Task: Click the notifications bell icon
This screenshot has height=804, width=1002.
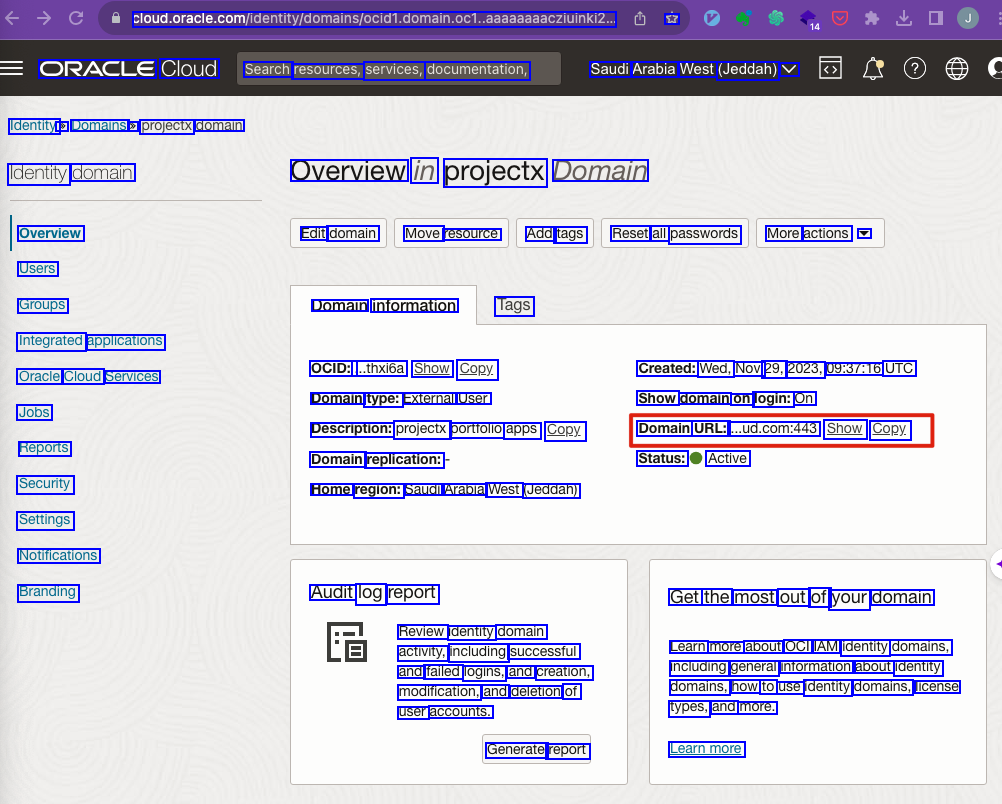Action: click(873, 68)
